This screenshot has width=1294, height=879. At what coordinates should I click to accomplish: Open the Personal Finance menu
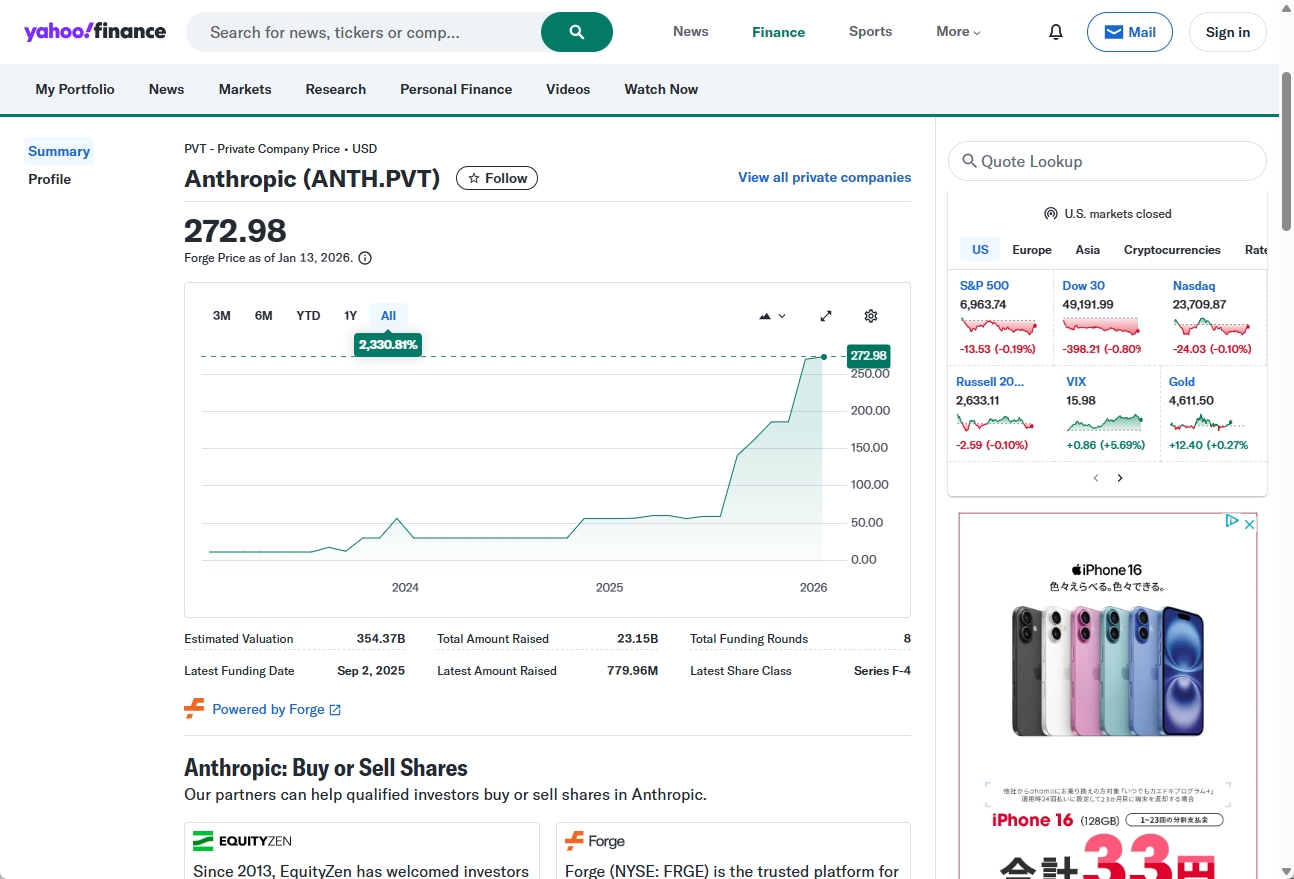[x=456, y=89]
